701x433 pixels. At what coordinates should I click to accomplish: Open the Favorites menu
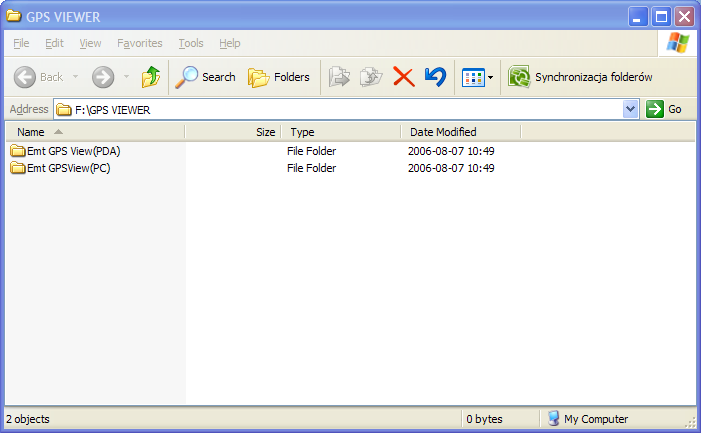pyautogui.click(x=139, y=43)
